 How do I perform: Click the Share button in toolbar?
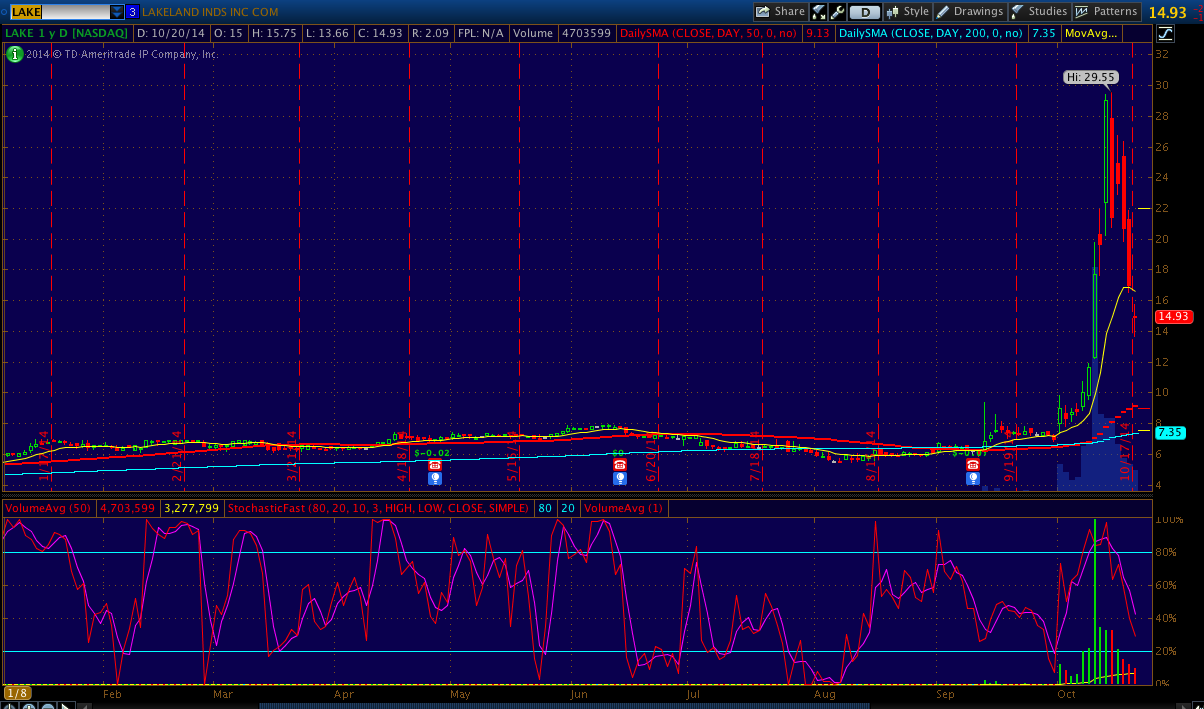coord(780,12)
